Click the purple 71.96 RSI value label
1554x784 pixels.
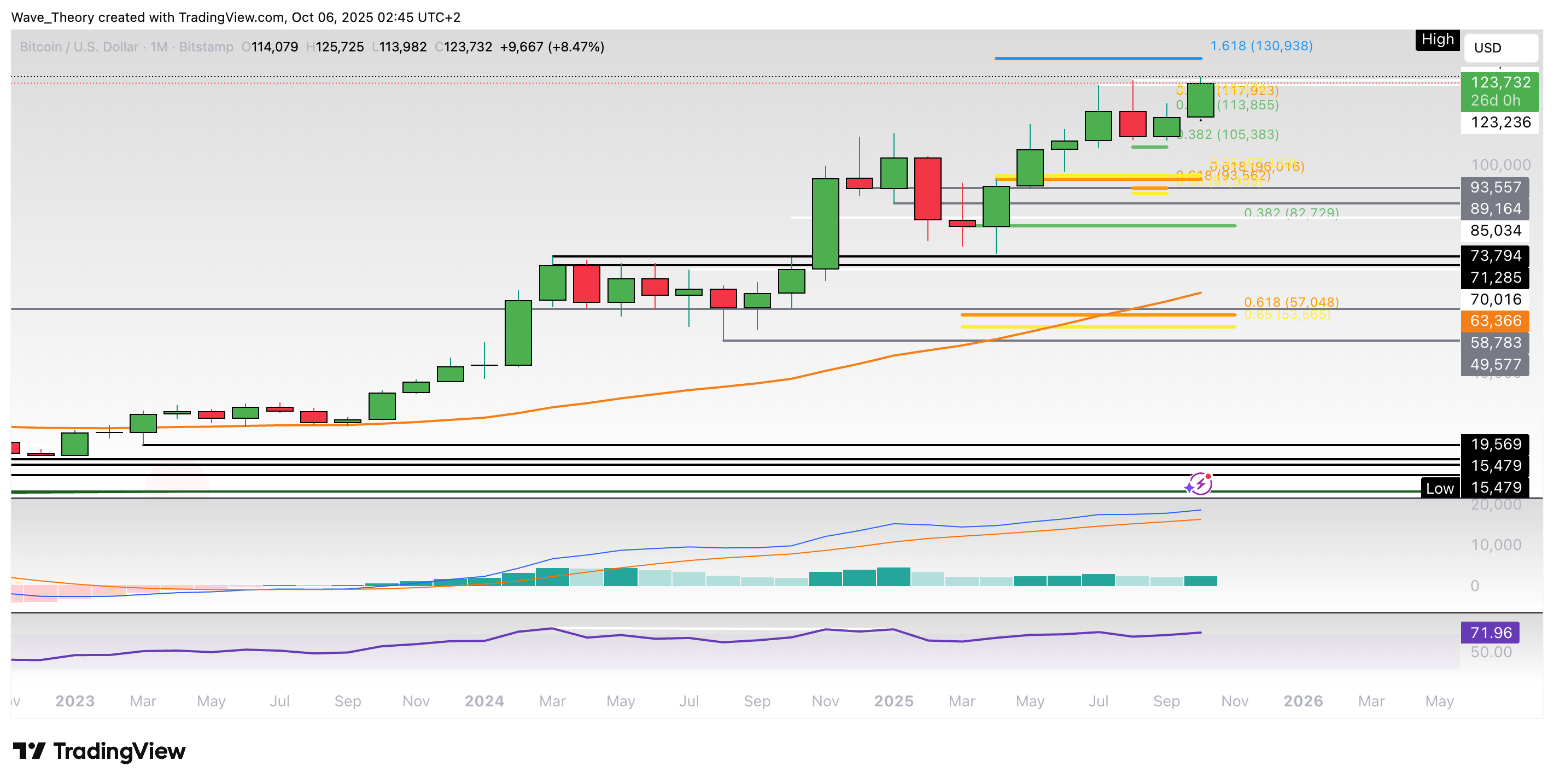click(1489, 633)
